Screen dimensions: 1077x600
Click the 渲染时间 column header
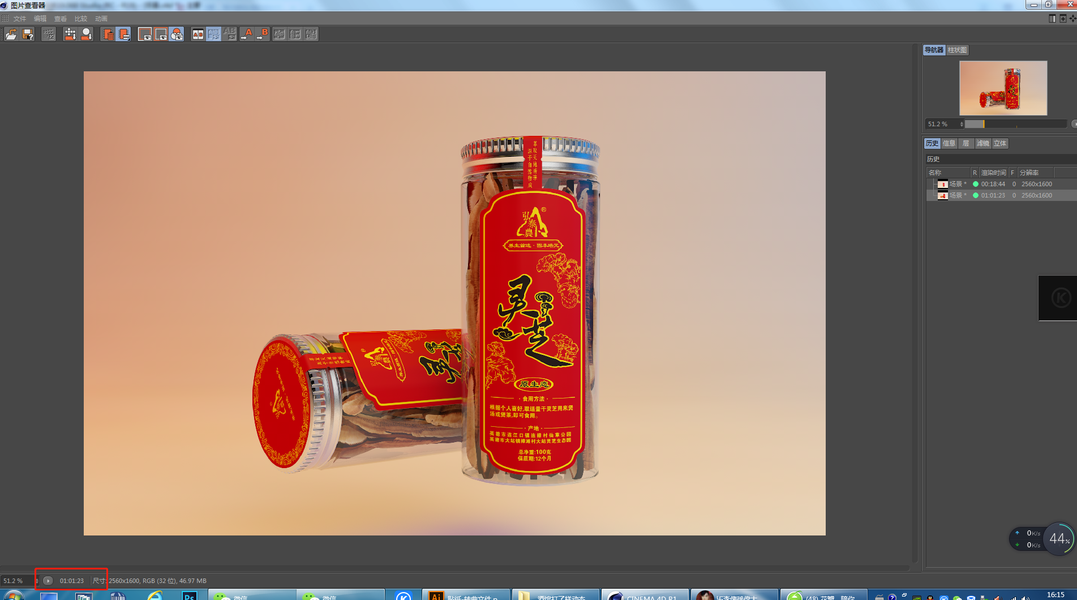[x=994, y=173]
